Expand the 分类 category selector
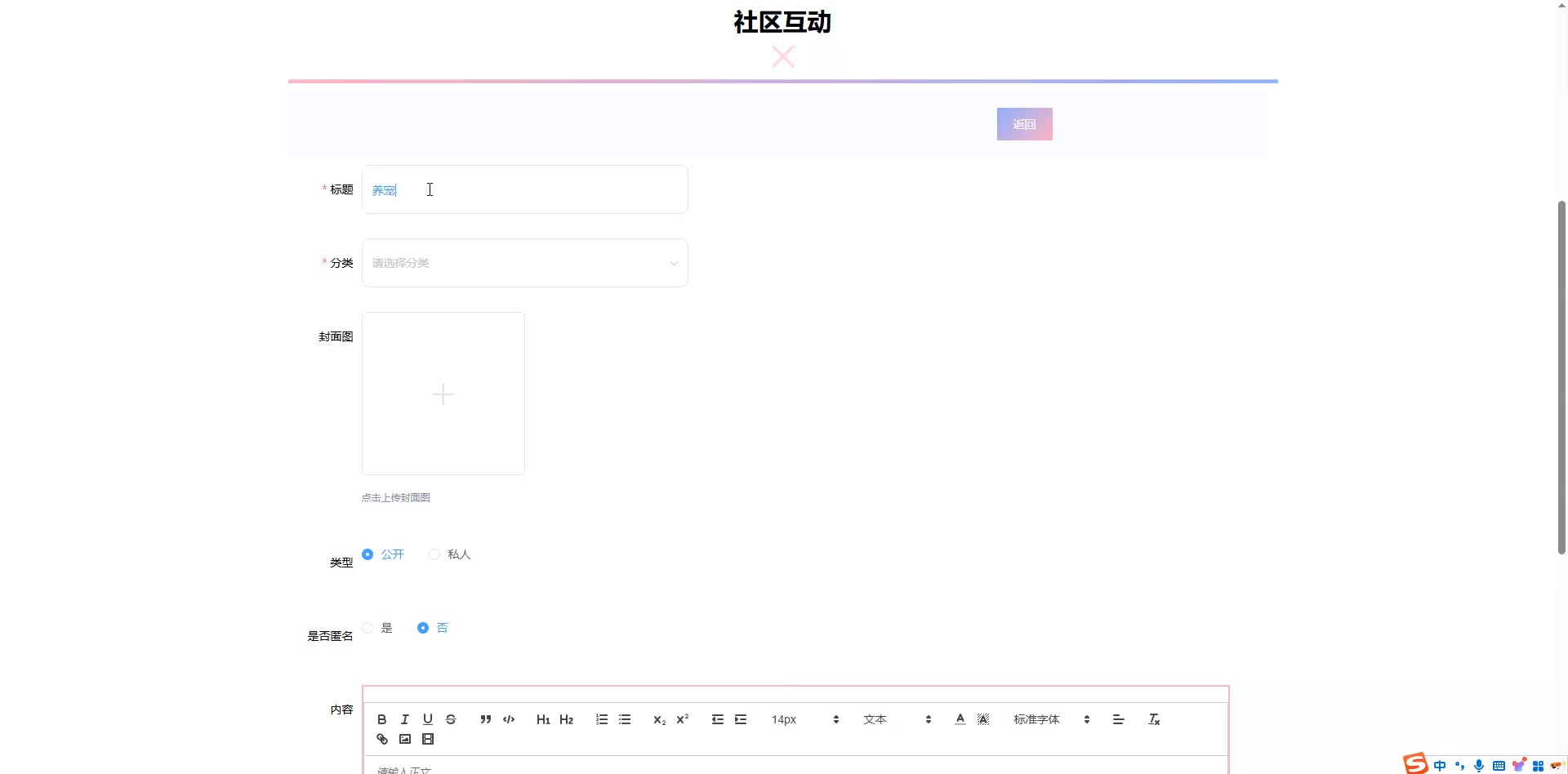This screenshot has height=774, width=1568. tap(525, 263)
